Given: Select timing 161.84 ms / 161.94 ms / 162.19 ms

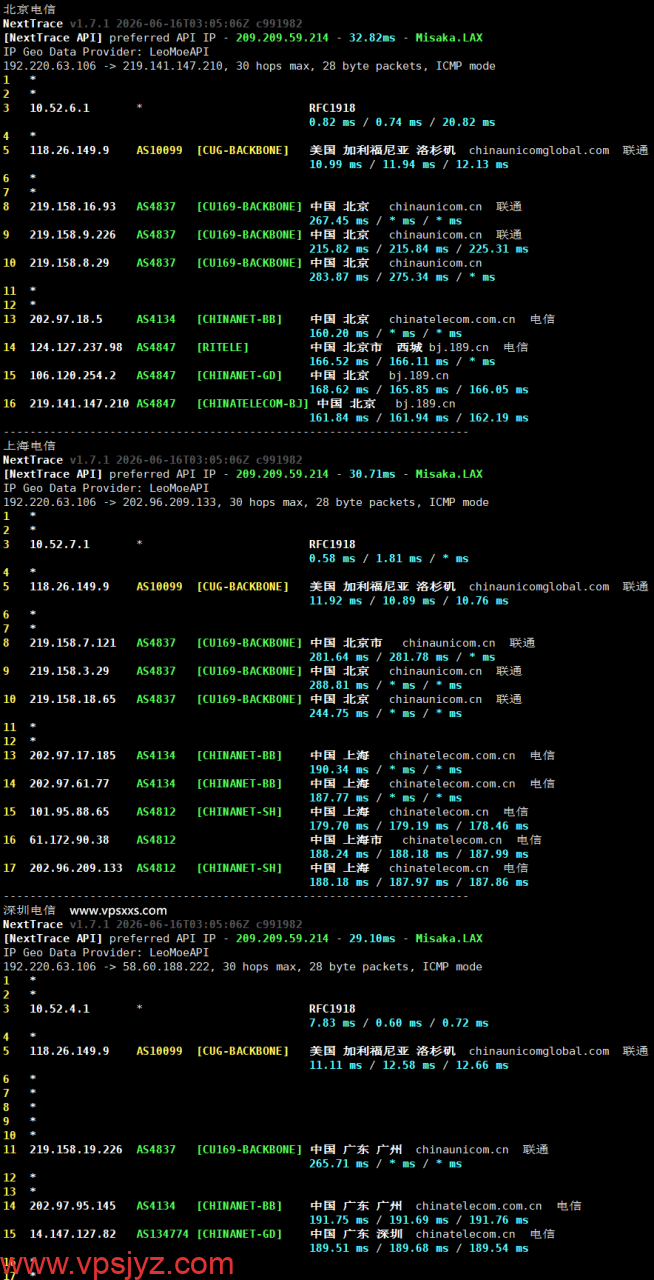Looking at the screenshot, I should (419, 418).
